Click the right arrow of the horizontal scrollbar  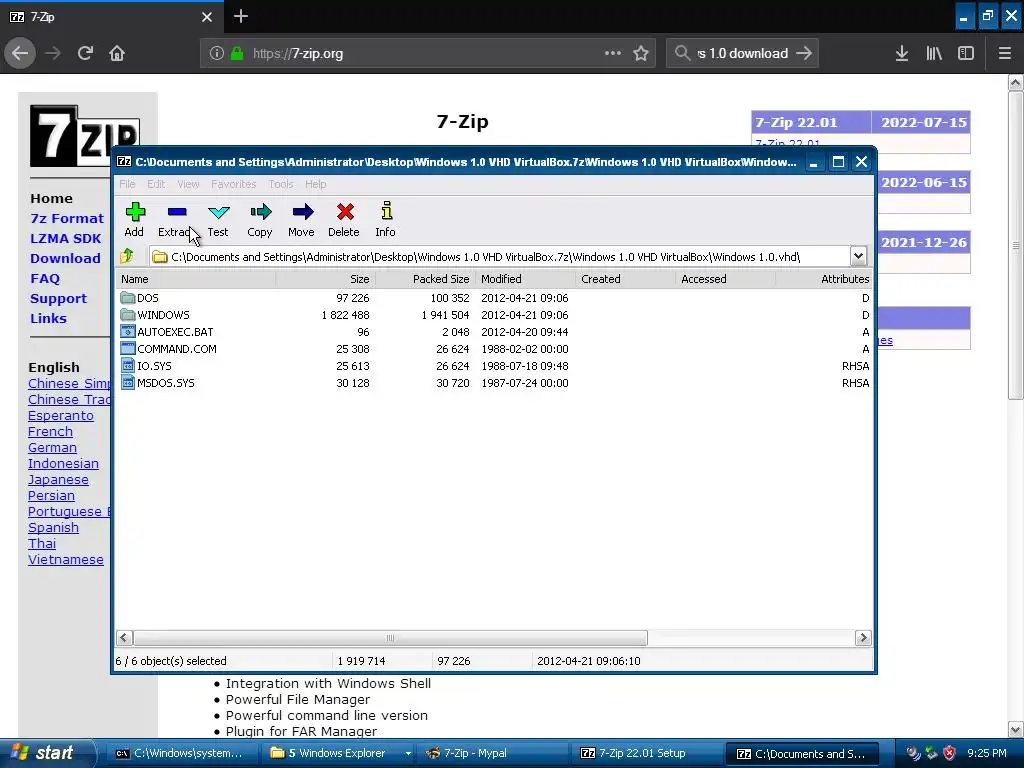tap(863, 638)
